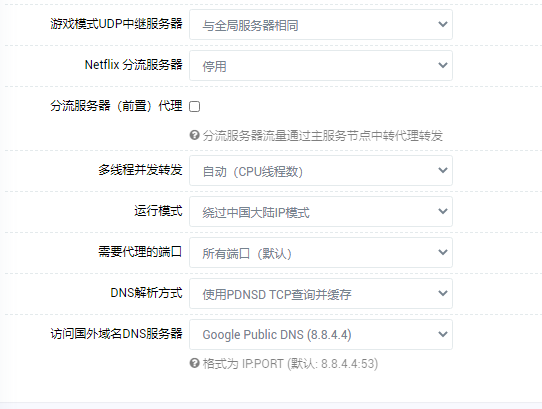Click the 访问国外域名DNS服务器 label
The height and width of the screenshot is (409, 542).
(x=116, y=334)
